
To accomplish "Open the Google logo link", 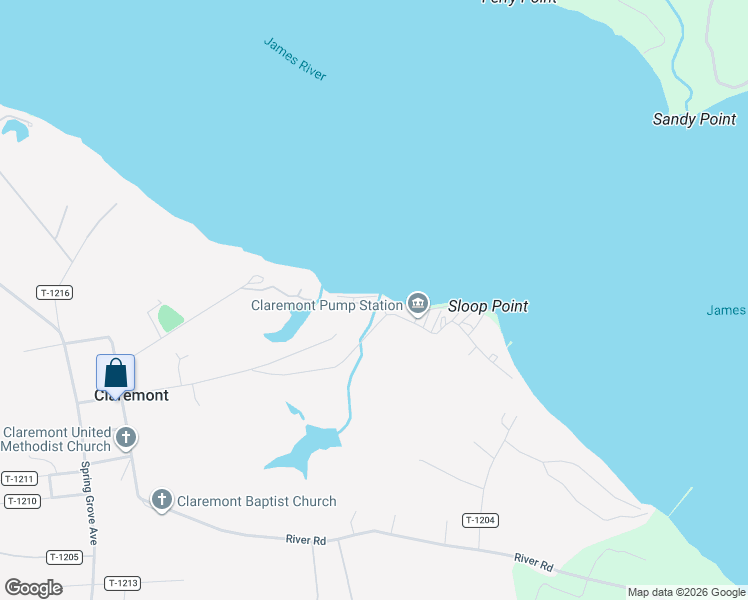I will [x=33, y=588].
